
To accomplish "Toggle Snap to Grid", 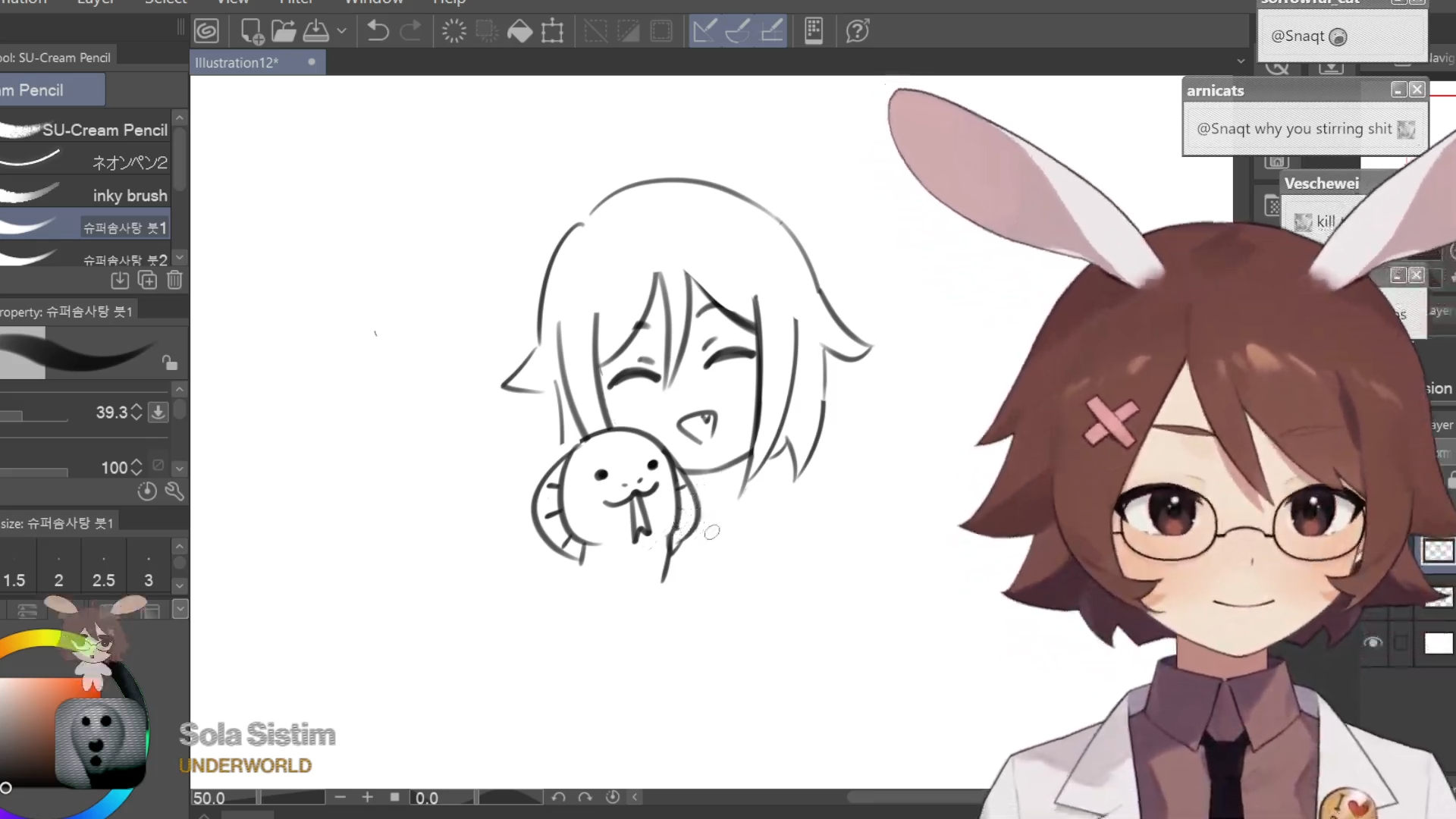I will tap(771, 31).
